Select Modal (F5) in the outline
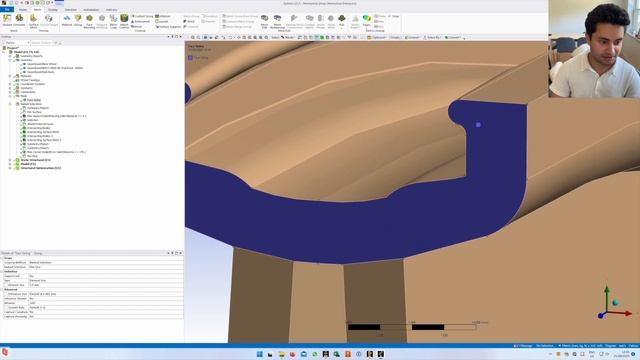640x360 pixels. 28,164
